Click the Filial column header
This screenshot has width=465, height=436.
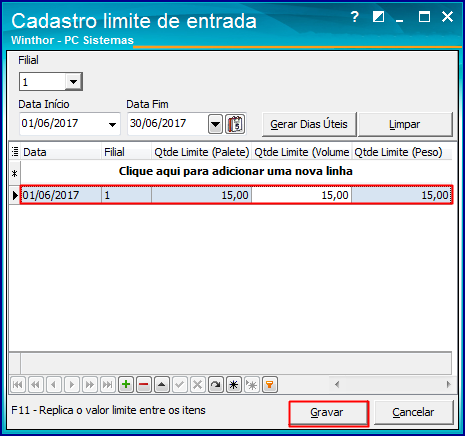click(x=126, y=152)
